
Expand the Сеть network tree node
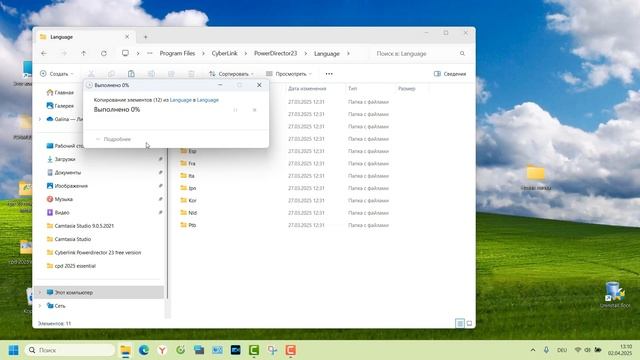[x=40, y=306]
